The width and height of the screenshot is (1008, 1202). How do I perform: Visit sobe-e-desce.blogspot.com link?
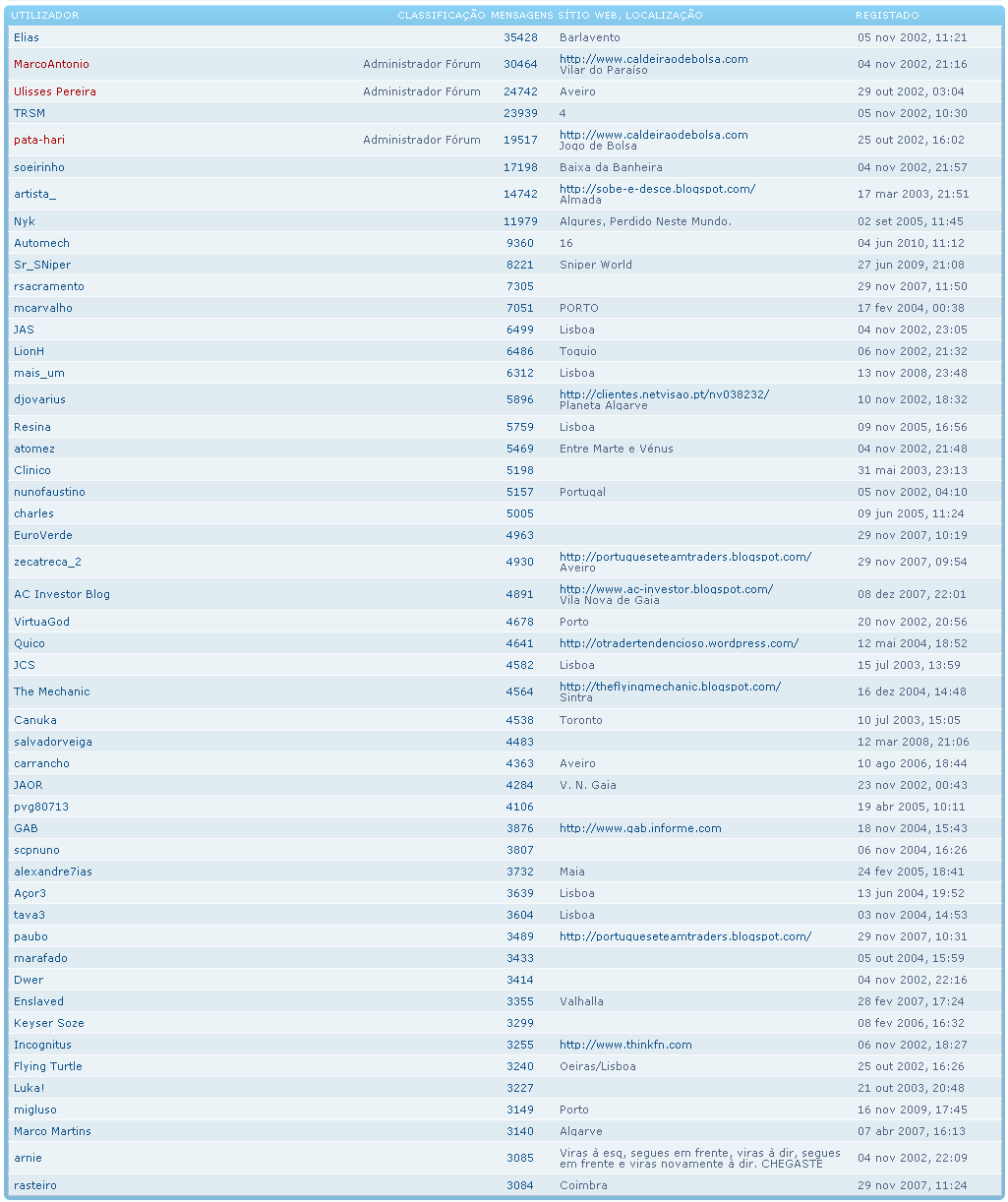658,189
